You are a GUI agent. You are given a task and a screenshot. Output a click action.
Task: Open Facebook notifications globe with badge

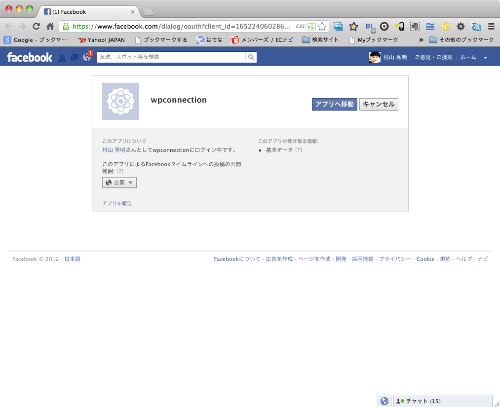point(87,57)
